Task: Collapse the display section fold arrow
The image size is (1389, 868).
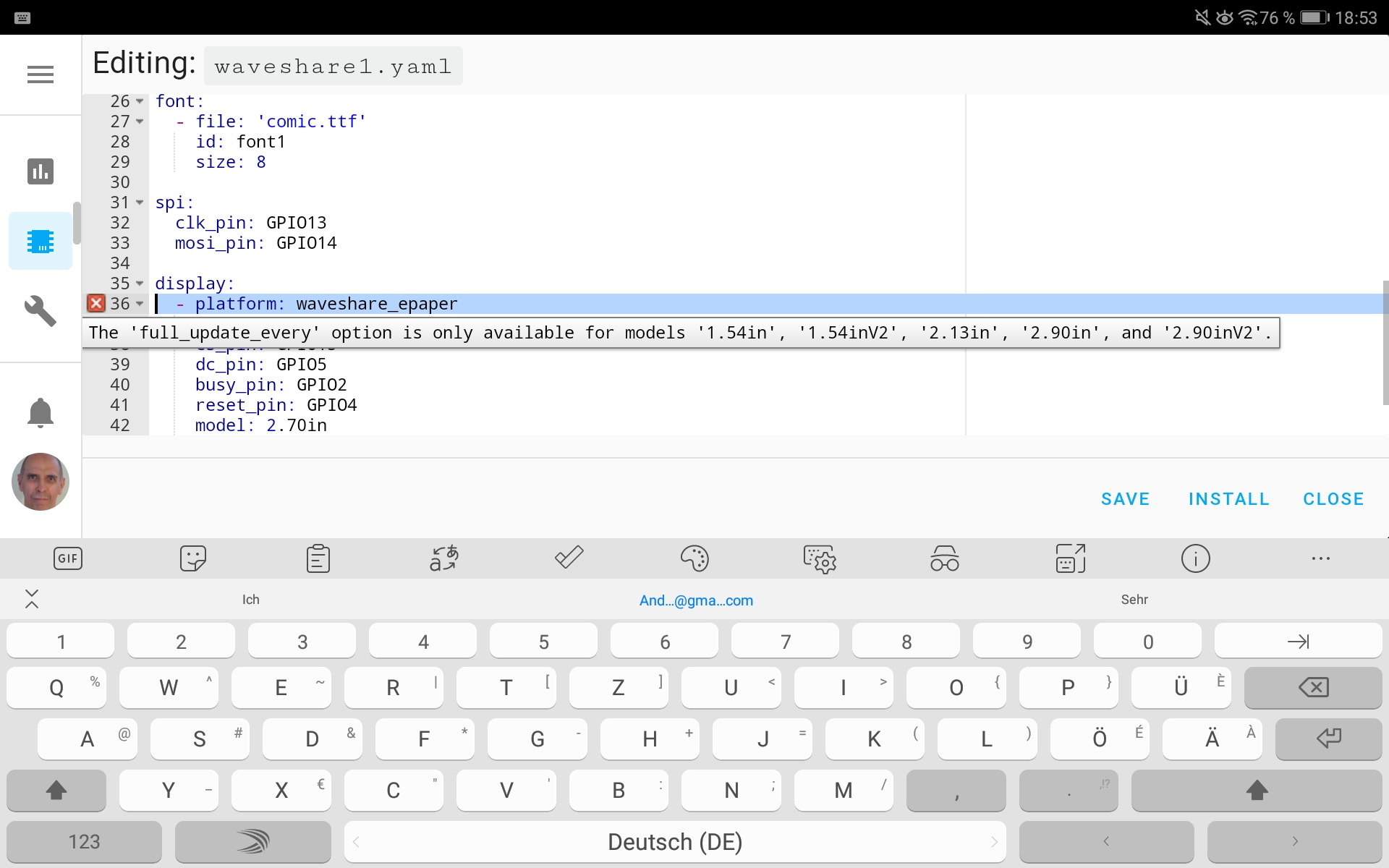Action: coord(139,284)
